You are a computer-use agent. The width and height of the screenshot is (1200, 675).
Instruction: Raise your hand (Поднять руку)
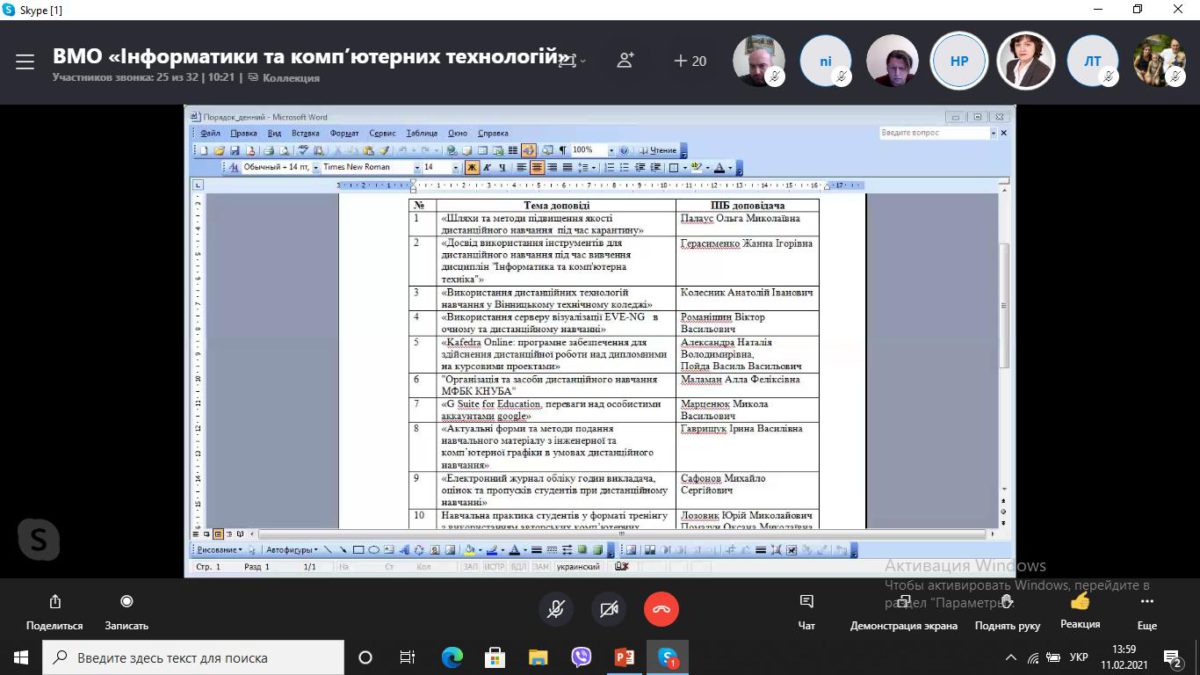[1007, 612]
